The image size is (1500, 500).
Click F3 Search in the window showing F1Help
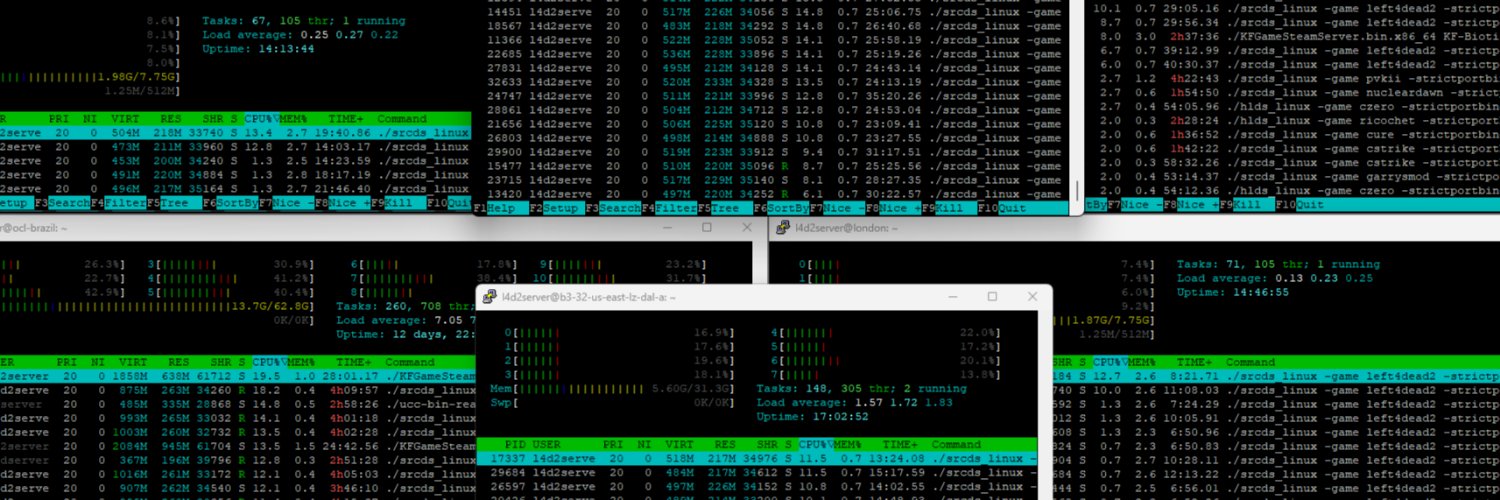coord(613,208)
